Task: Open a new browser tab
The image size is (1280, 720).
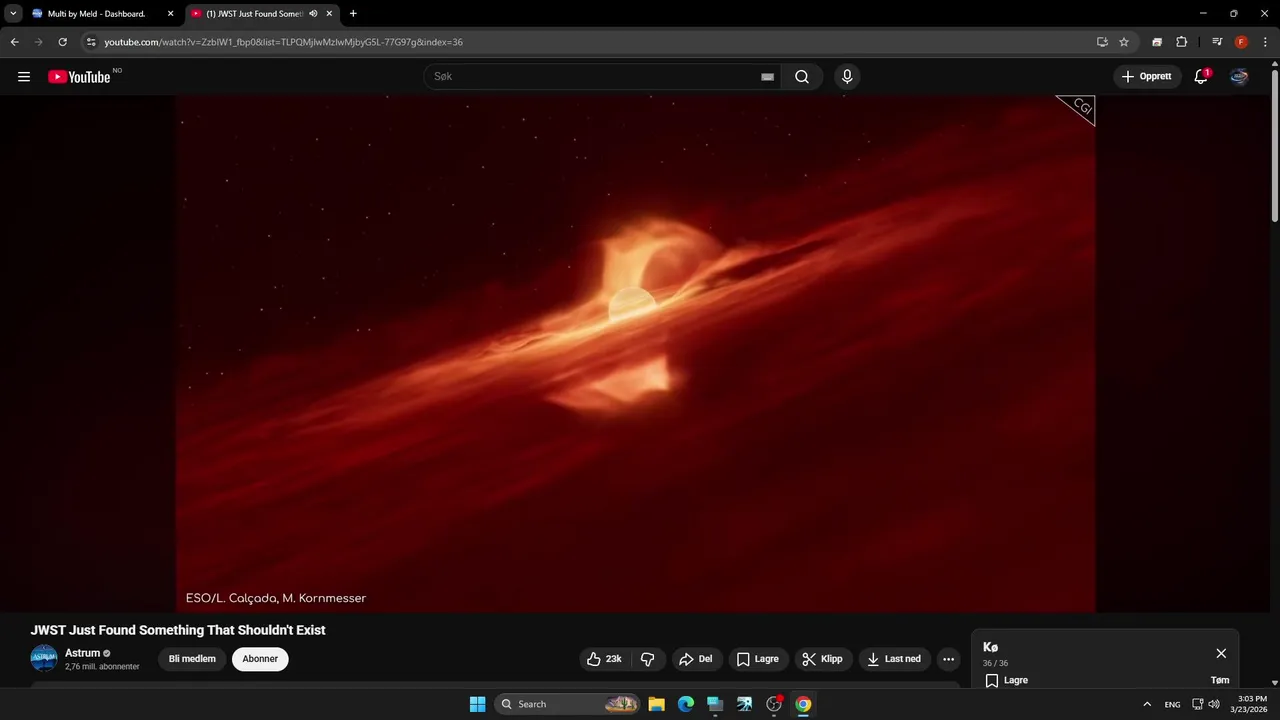Action: coord(353,14)
